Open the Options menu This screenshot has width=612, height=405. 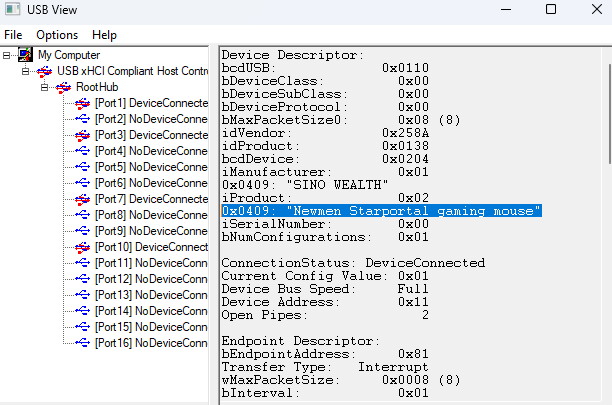[57, 35]
